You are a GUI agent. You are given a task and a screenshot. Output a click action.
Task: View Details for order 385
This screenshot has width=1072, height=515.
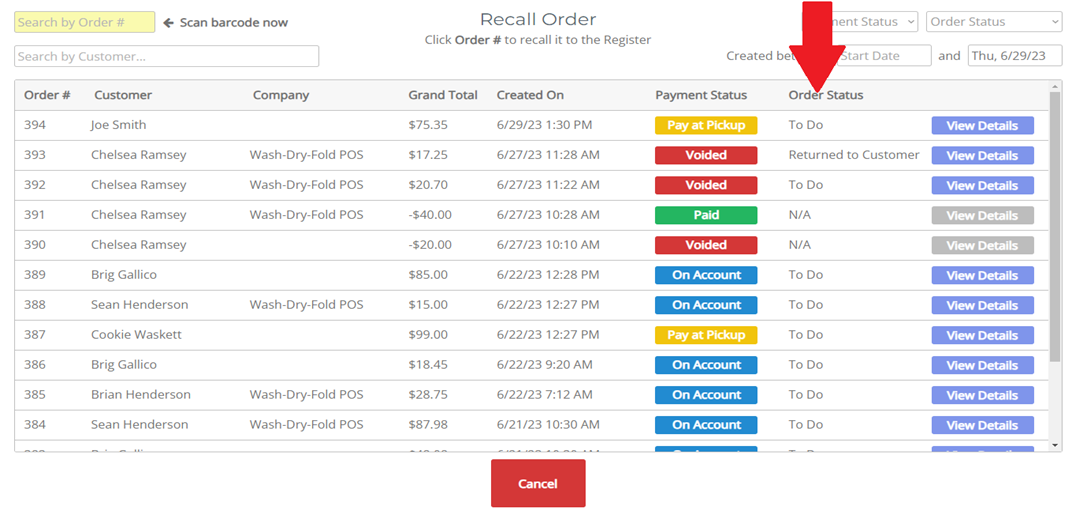[x=982, y=395]
